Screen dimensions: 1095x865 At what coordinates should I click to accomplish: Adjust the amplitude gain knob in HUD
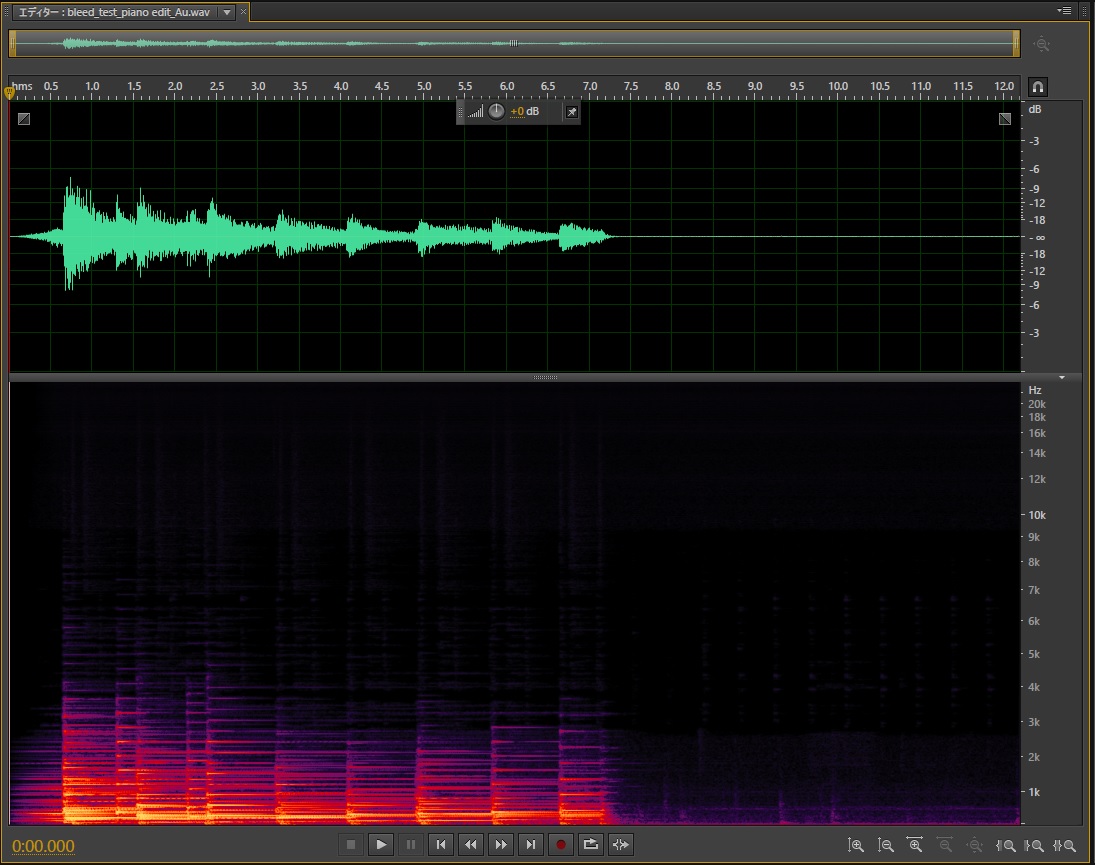coord(497,112)
